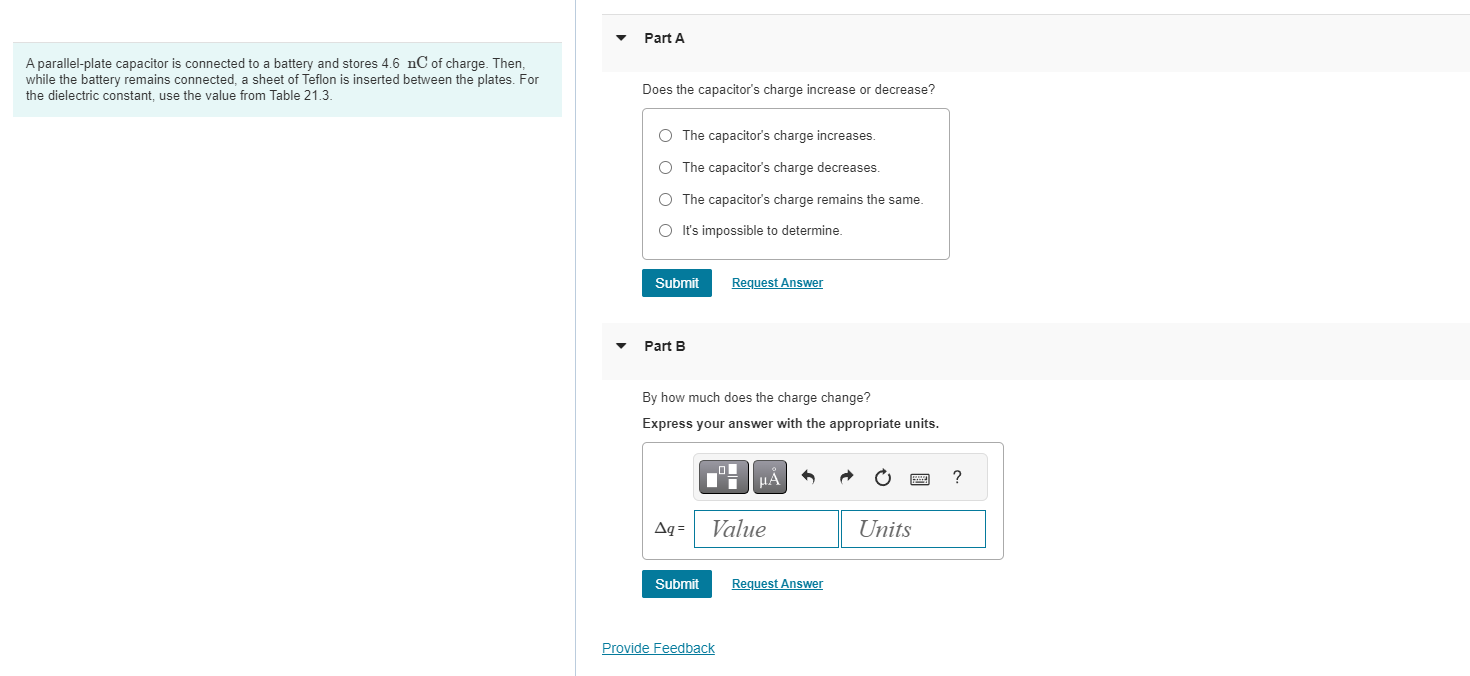This screenshot has width=1470, height=676.
Task: Click Request Answer for Part B
Action: pyautogui.click(x=777, y=584)
